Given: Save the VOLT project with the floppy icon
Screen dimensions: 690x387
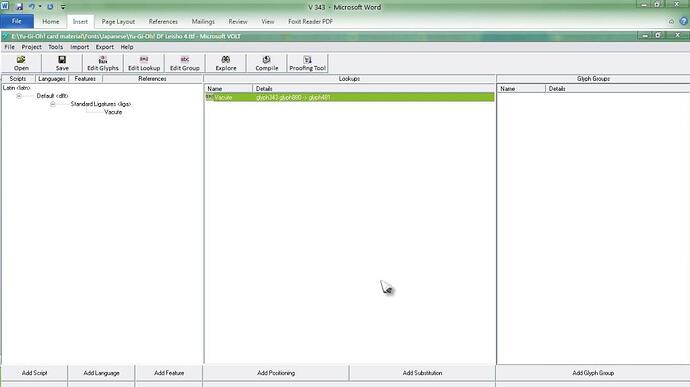Looking at the screenshot, I should click(62, 63).
